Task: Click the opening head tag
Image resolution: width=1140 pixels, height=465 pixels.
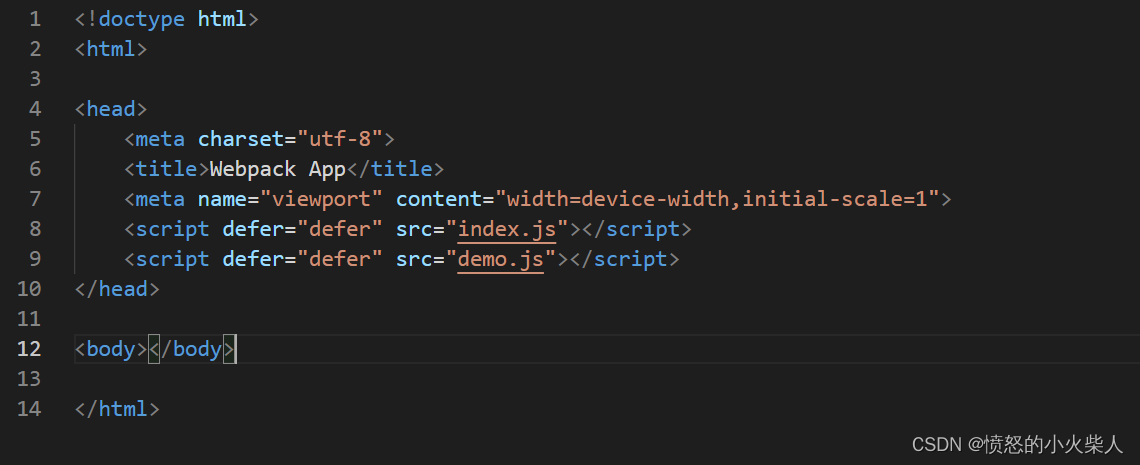Action: [111, 109]
